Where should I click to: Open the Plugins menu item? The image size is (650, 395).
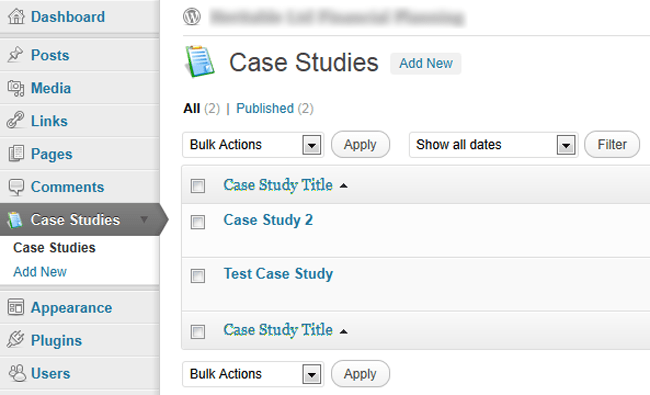(80, 340)
